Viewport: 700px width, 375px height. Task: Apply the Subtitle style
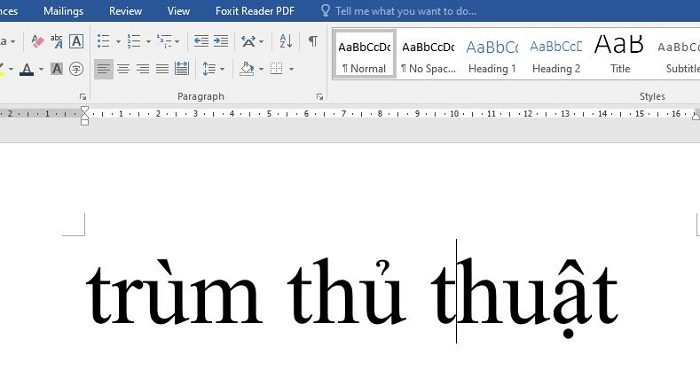point(679,54)
